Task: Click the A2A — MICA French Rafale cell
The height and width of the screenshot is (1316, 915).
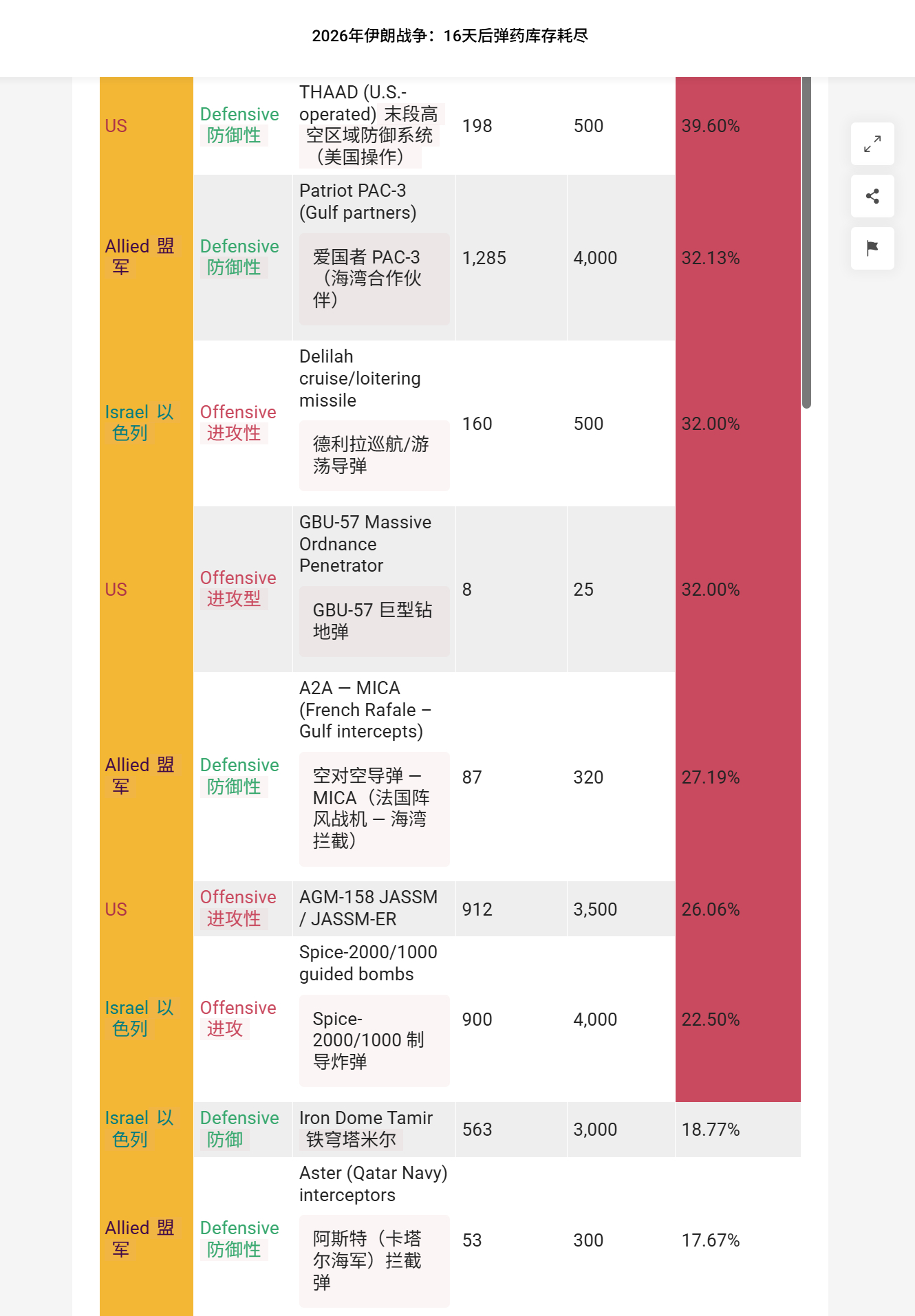Action: click(x=374, y=777)
